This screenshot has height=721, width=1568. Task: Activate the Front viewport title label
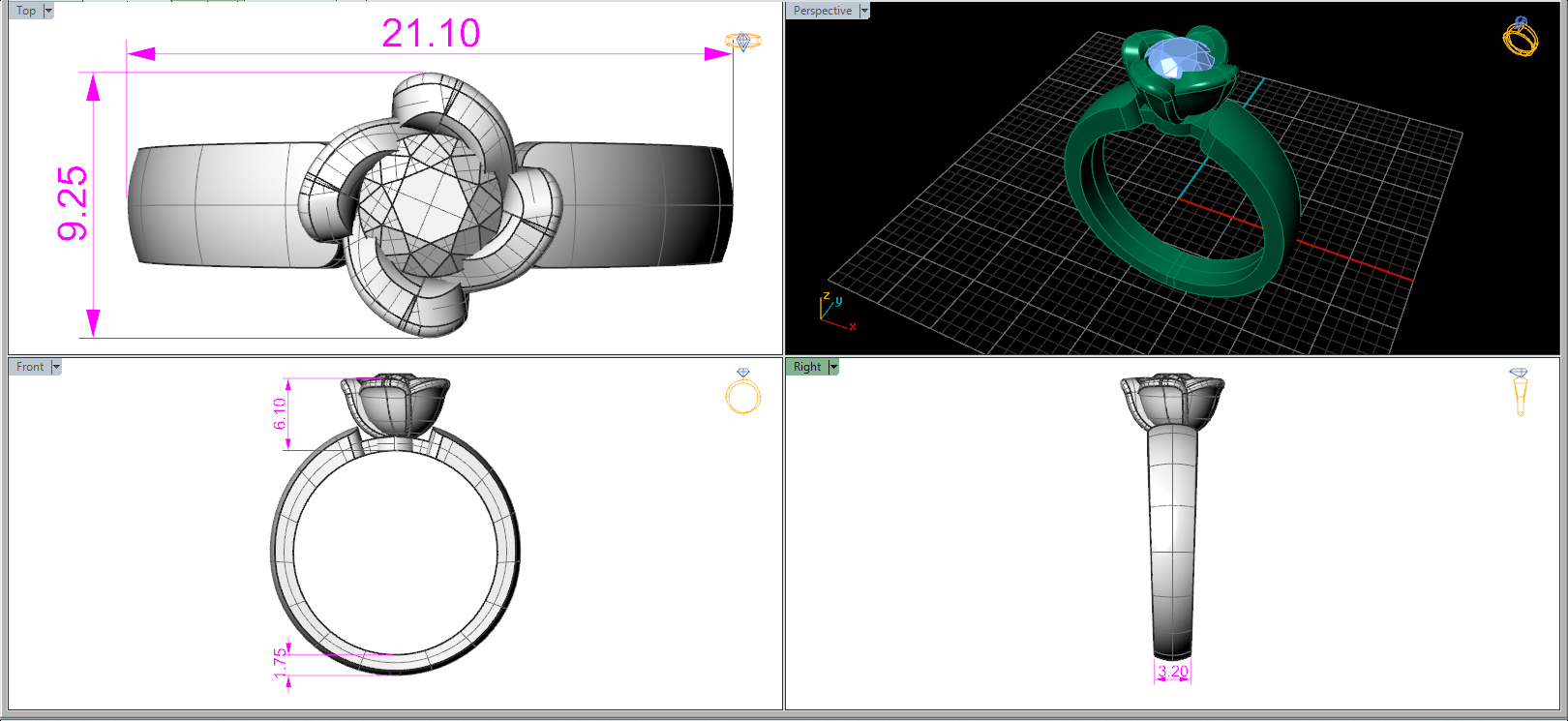30,367
